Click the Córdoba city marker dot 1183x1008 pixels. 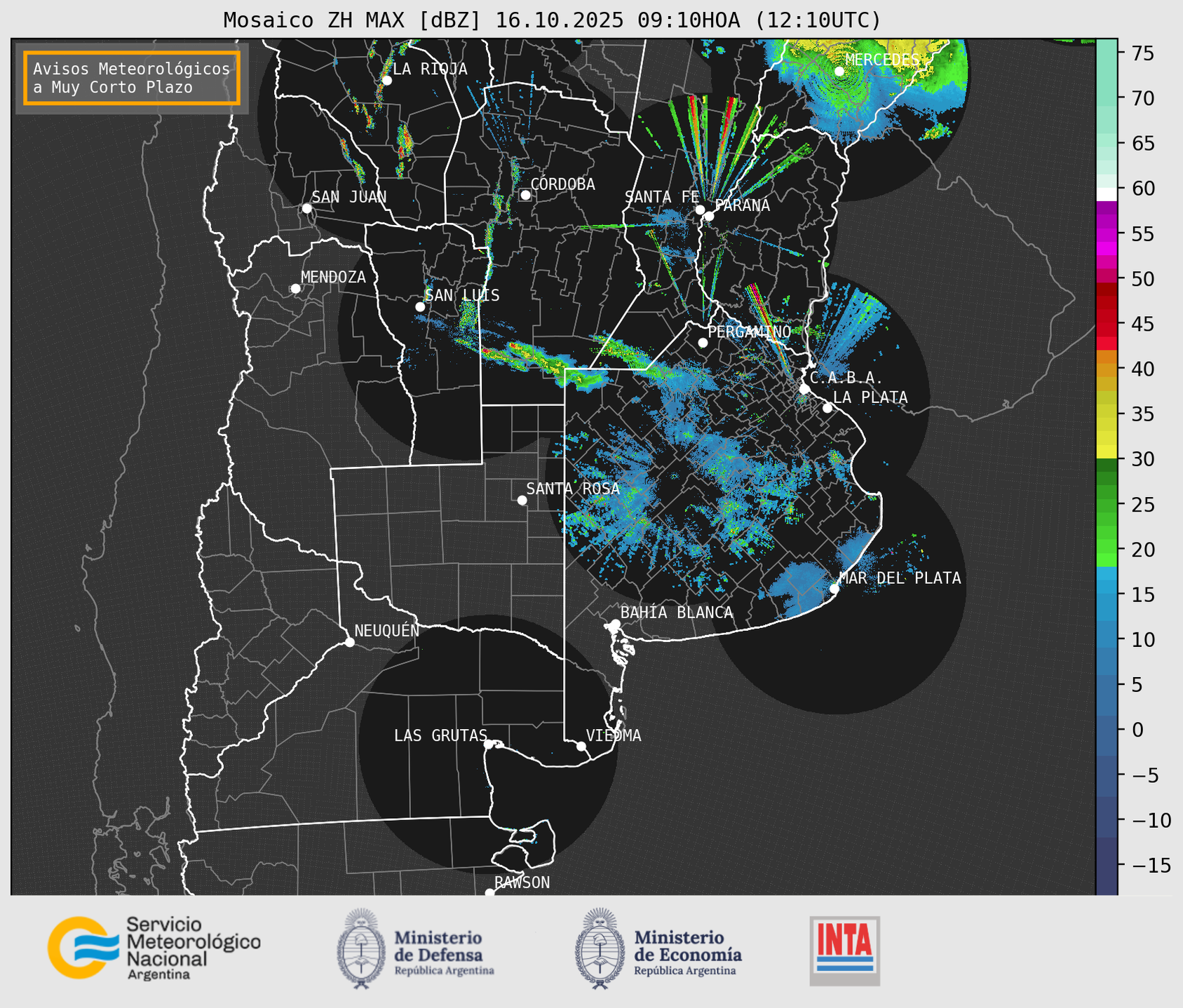(x=525, y=195)
